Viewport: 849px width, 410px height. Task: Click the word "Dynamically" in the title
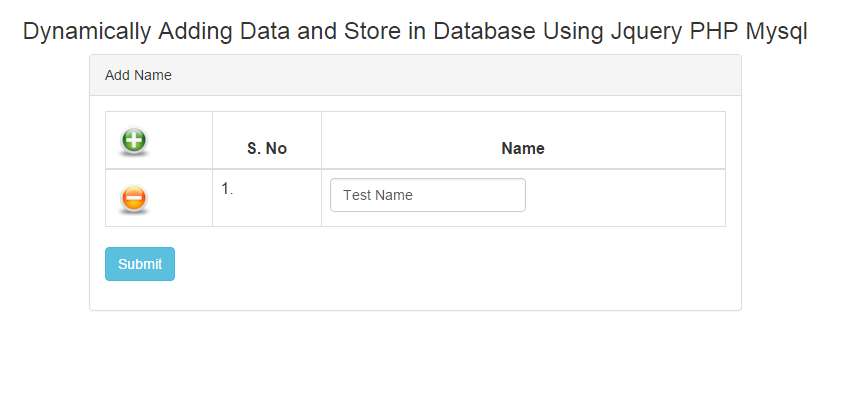[87, 31]
